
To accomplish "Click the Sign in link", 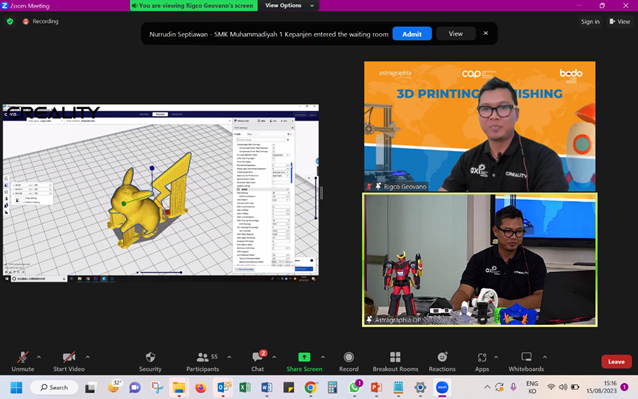I will tap(590, 22).
